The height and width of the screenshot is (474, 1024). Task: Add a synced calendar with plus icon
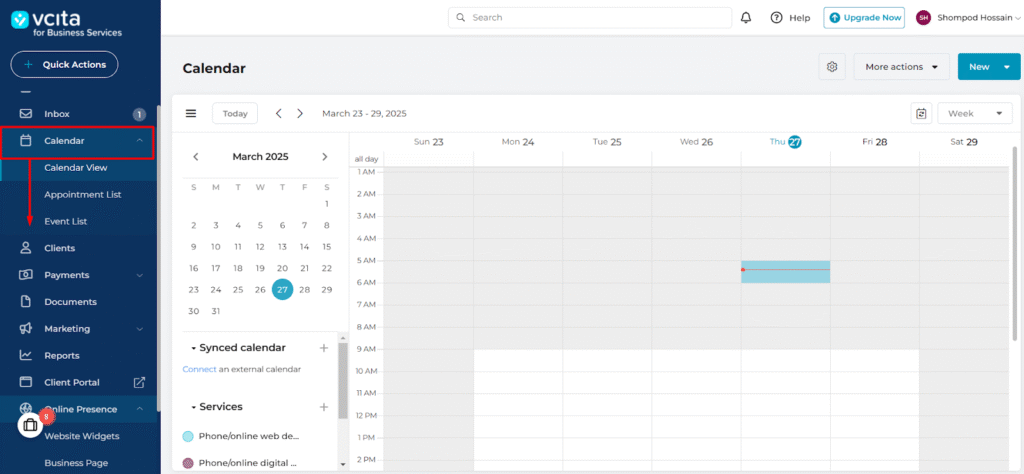323,348
